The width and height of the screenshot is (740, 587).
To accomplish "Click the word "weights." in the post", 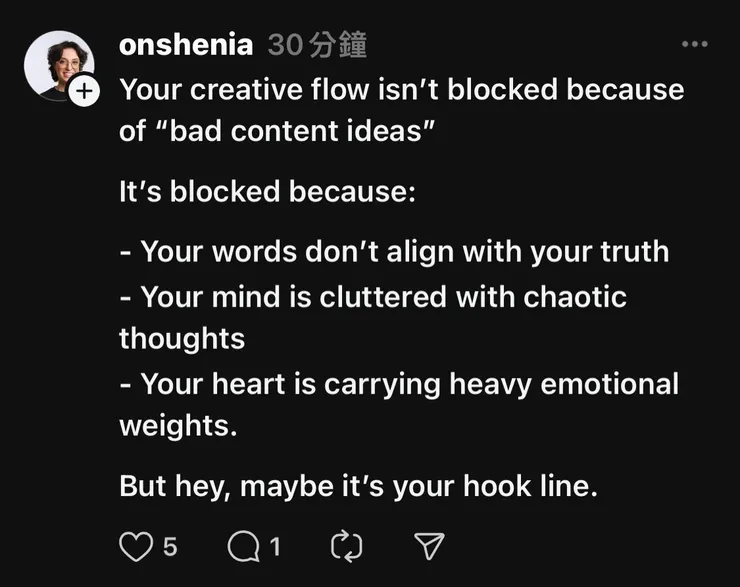I will [179, 425].
